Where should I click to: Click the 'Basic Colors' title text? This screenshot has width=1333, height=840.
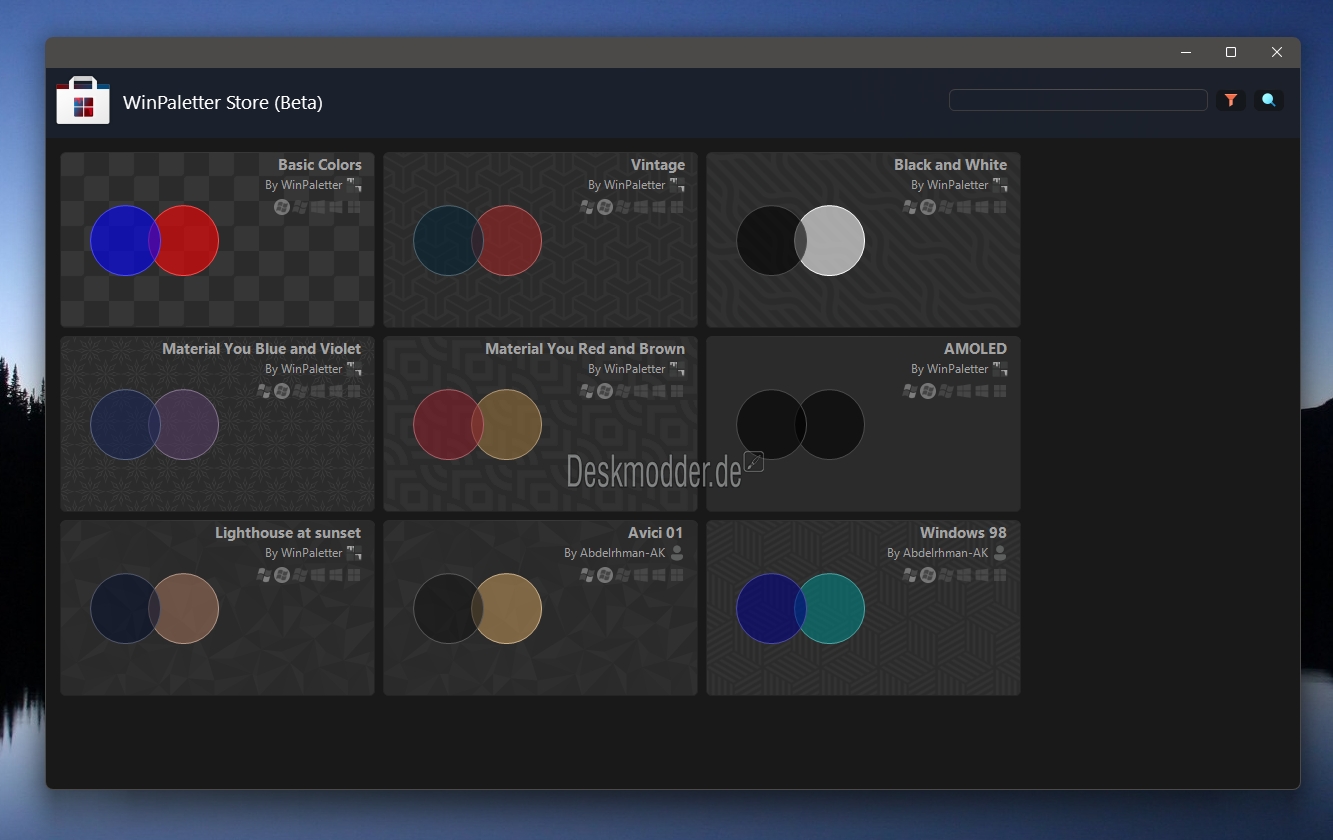[x=320, y=165]
